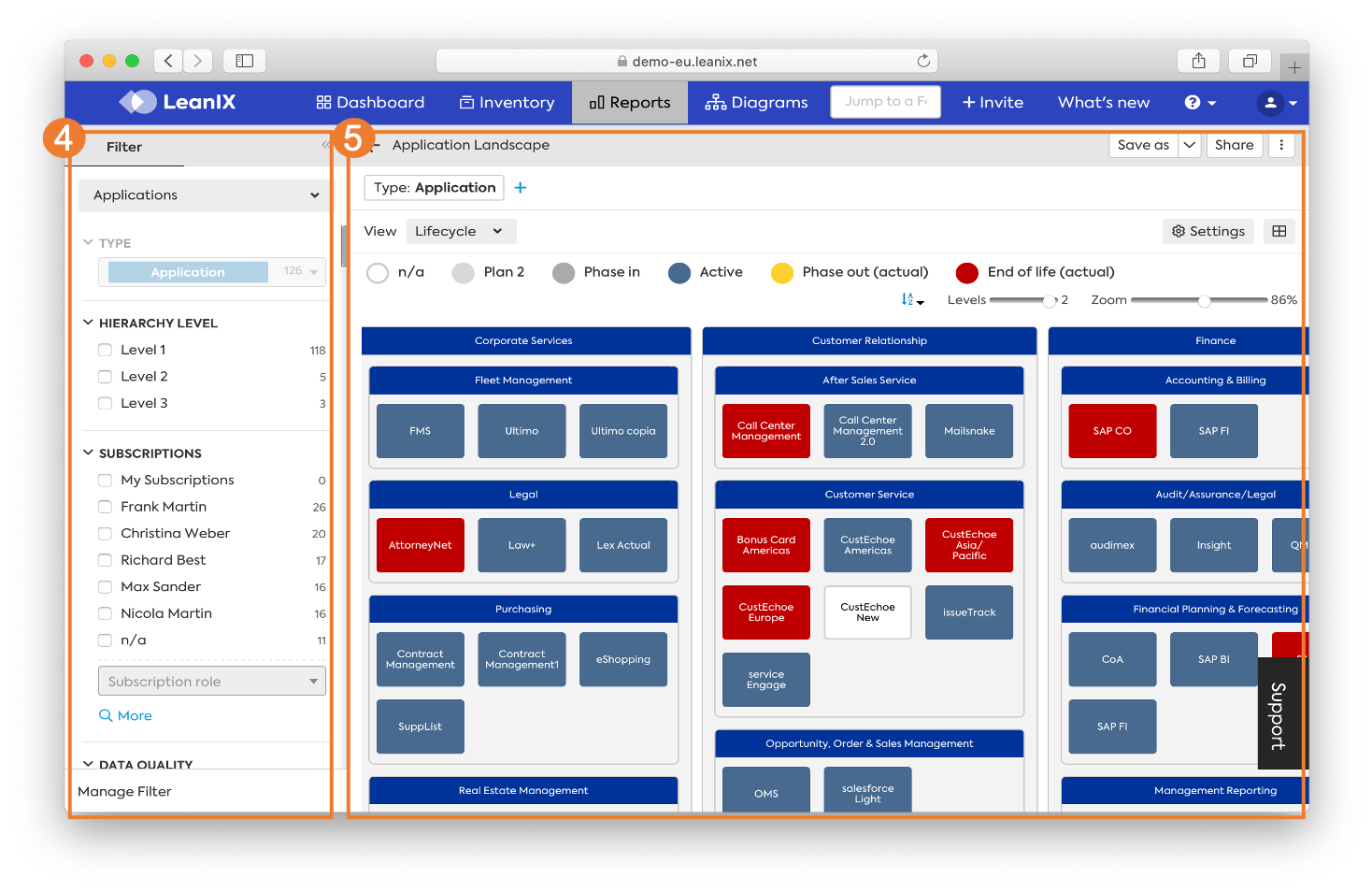The height and width of the screenshot is (892, 1372).
Task: Open the Support side tab
Action: [1279, 714]
